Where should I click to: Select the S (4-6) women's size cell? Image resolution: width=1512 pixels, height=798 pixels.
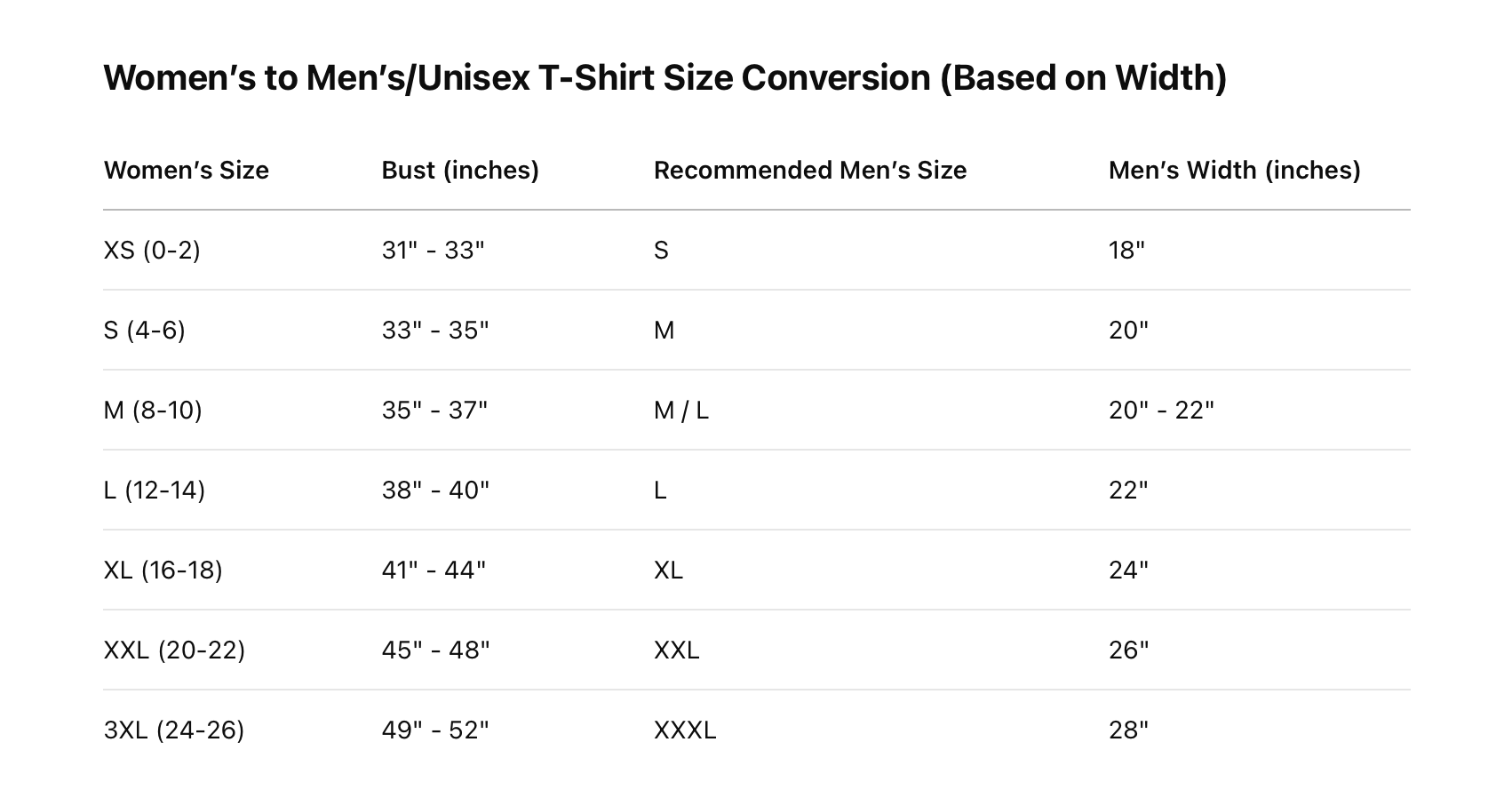(145, 331)
